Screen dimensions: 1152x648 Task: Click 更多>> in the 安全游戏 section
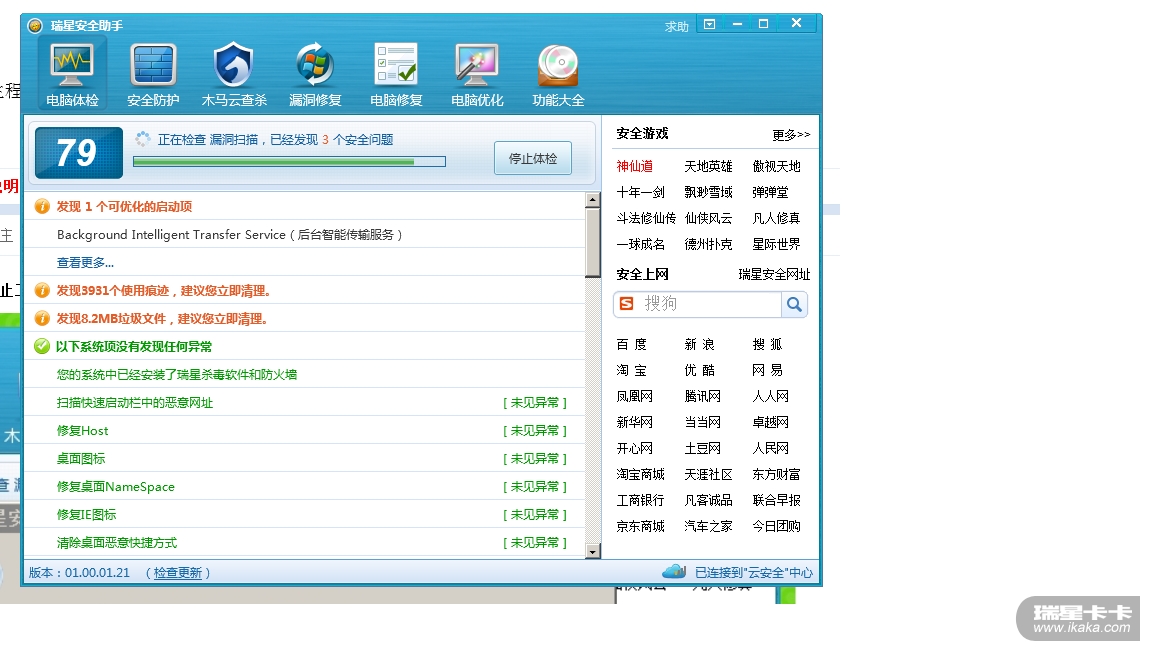pyautogui.click(x=791, y=135)
